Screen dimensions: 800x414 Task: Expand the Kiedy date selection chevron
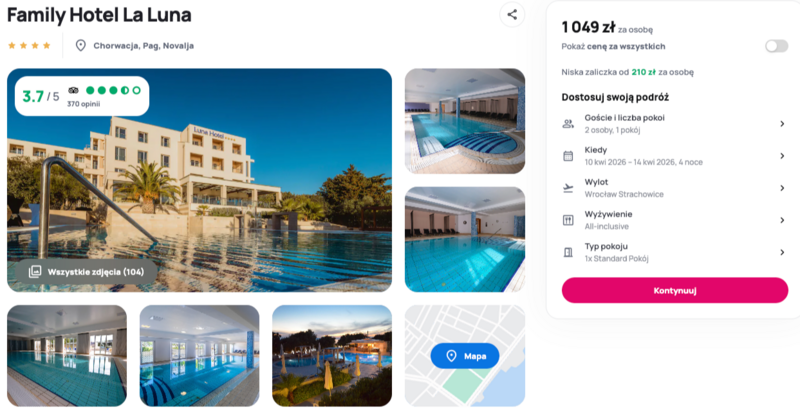tap(782, 156)
